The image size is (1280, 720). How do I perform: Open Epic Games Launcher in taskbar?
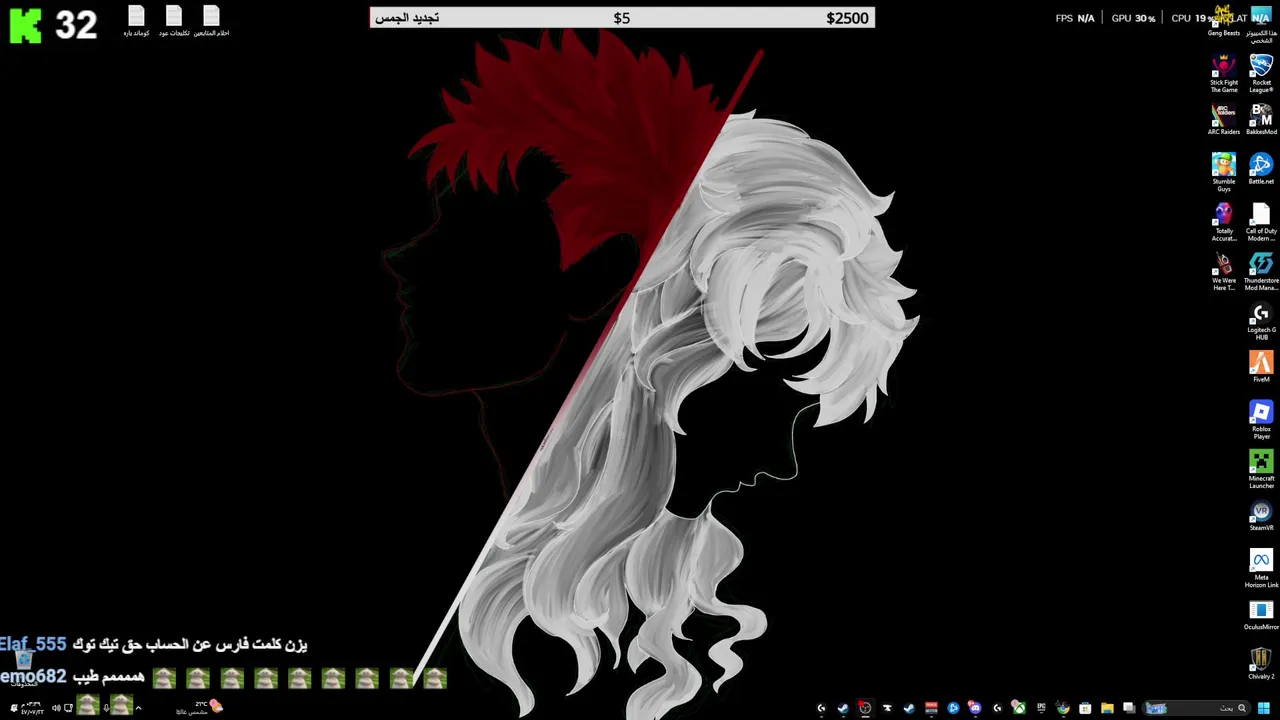pyautogui.click(x=1041, y=708)
